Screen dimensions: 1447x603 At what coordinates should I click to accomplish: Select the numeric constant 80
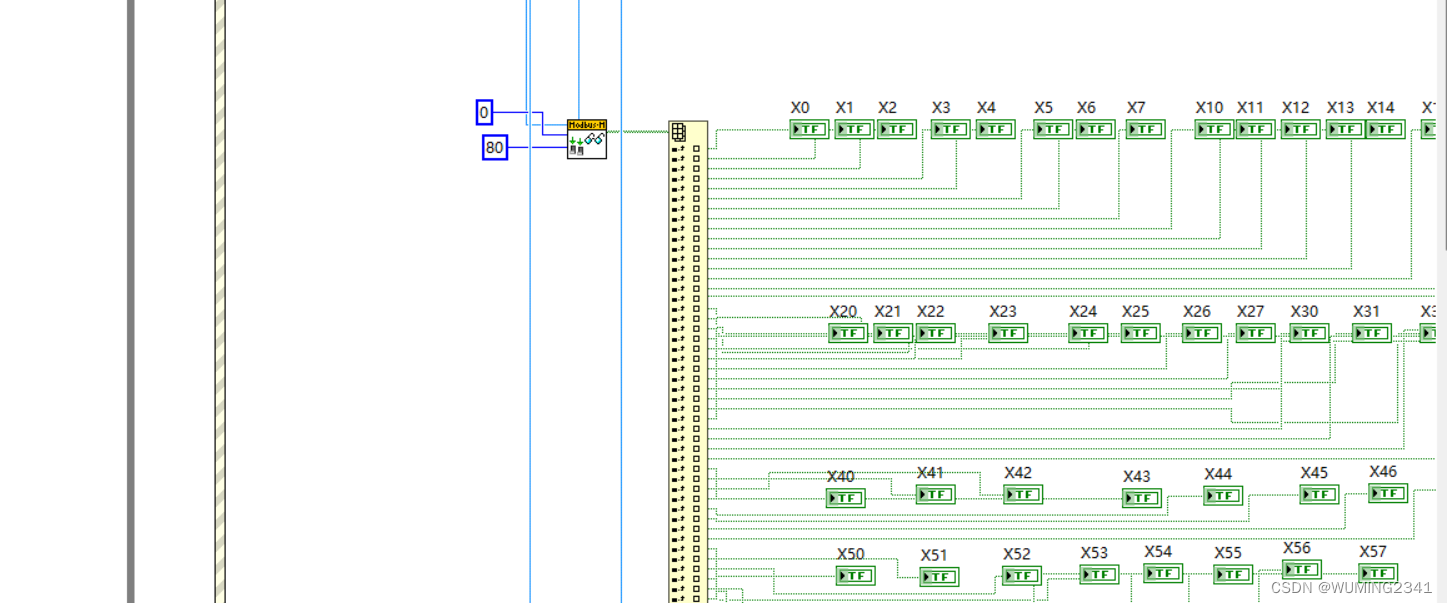(494, 148)
